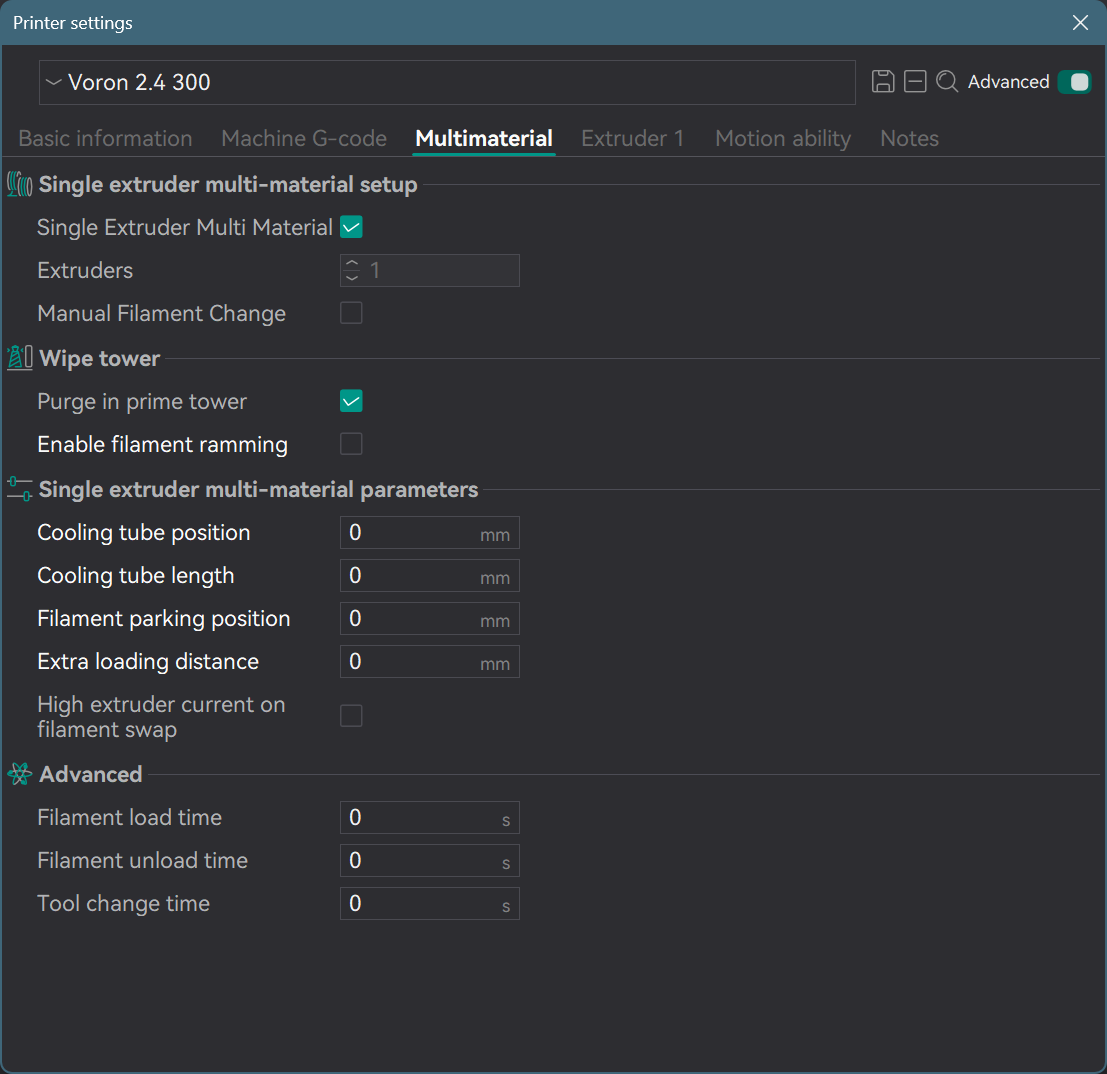1107x1074 pixels.
Task: Check High extruder current on filament swap
Action: pos(351,715)
